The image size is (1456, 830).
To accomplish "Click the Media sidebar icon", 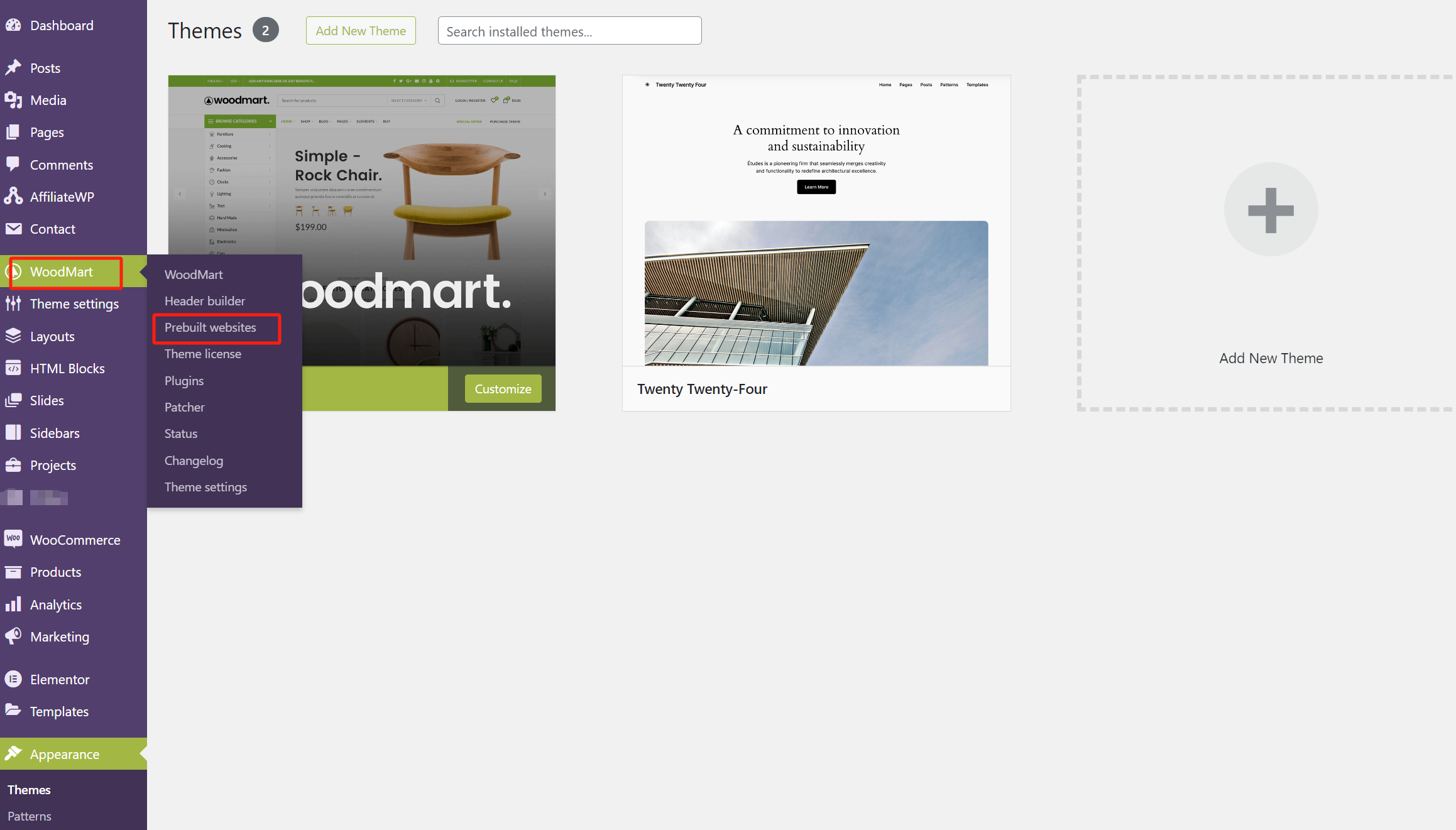I will (15, 99).
